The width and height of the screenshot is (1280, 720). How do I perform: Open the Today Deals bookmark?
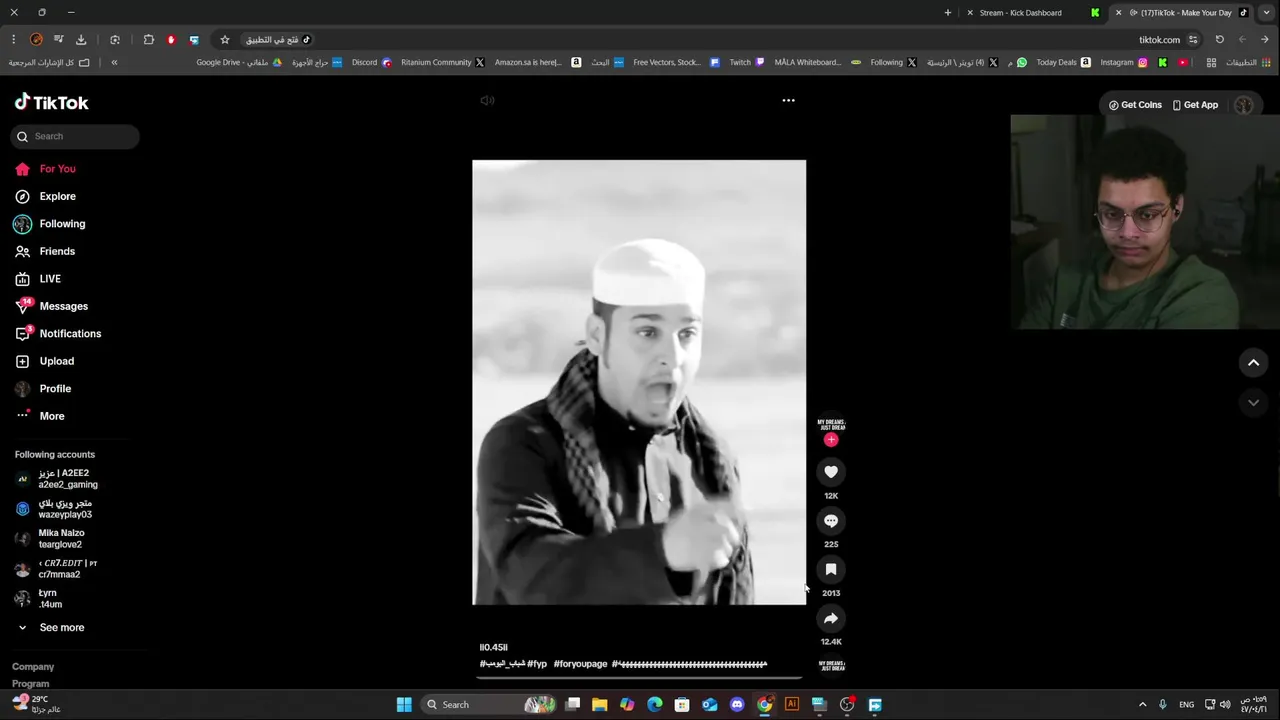(x=1063, y=62)
